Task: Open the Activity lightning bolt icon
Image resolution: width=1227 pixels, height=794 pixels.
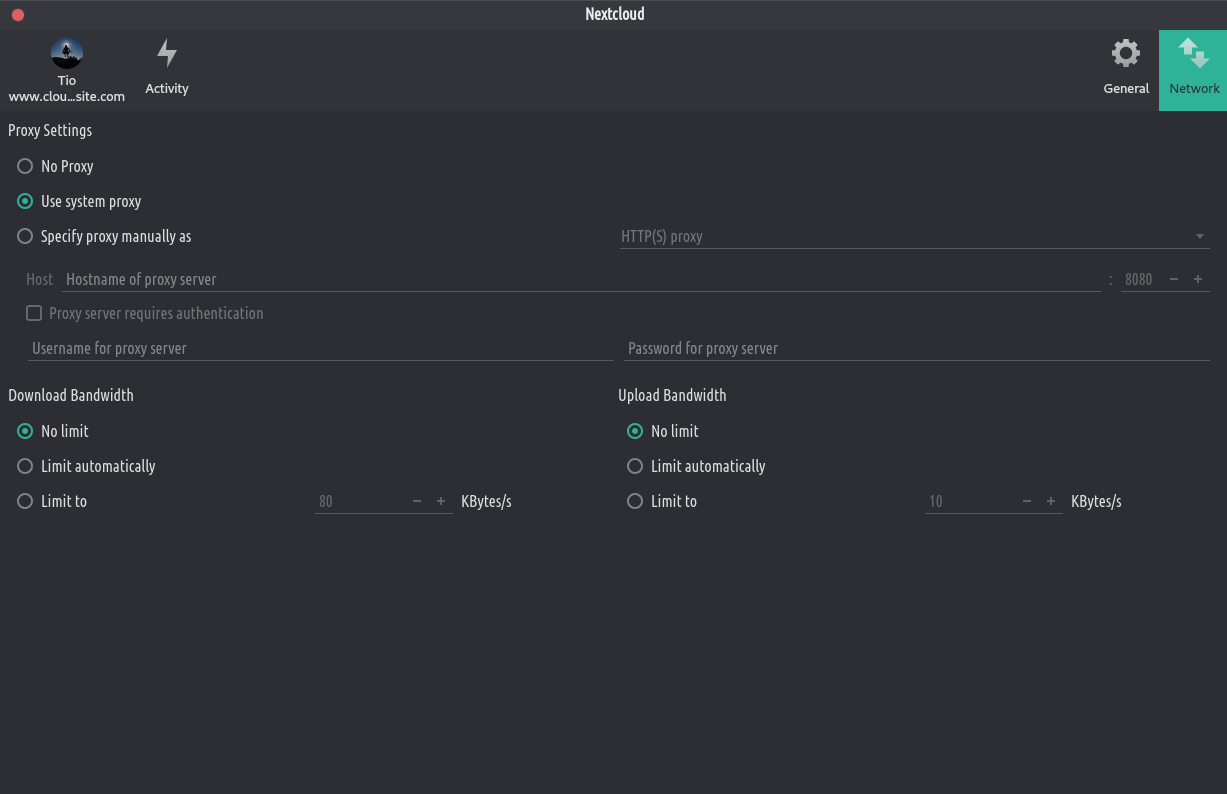Action: coord(167,54)
